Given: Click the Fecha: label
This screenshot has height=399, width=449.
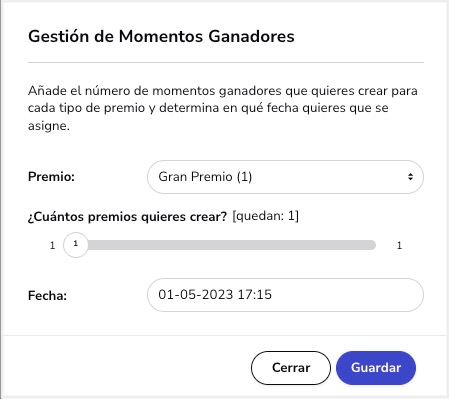Looking at the screenshot, I should pos(47,296).
